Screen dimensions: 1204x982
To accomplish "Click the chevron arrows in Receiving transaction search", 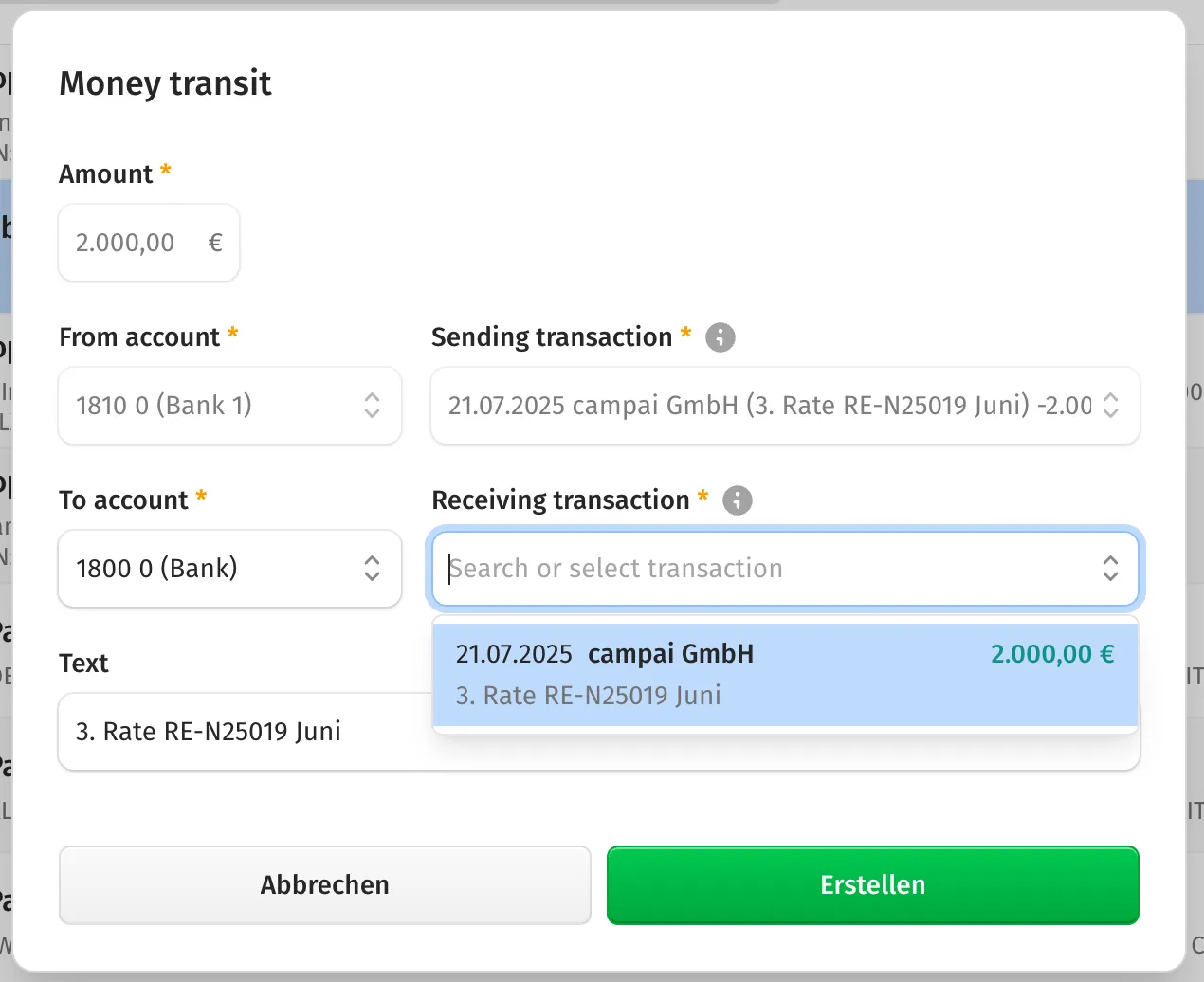I will [1110, 569].
